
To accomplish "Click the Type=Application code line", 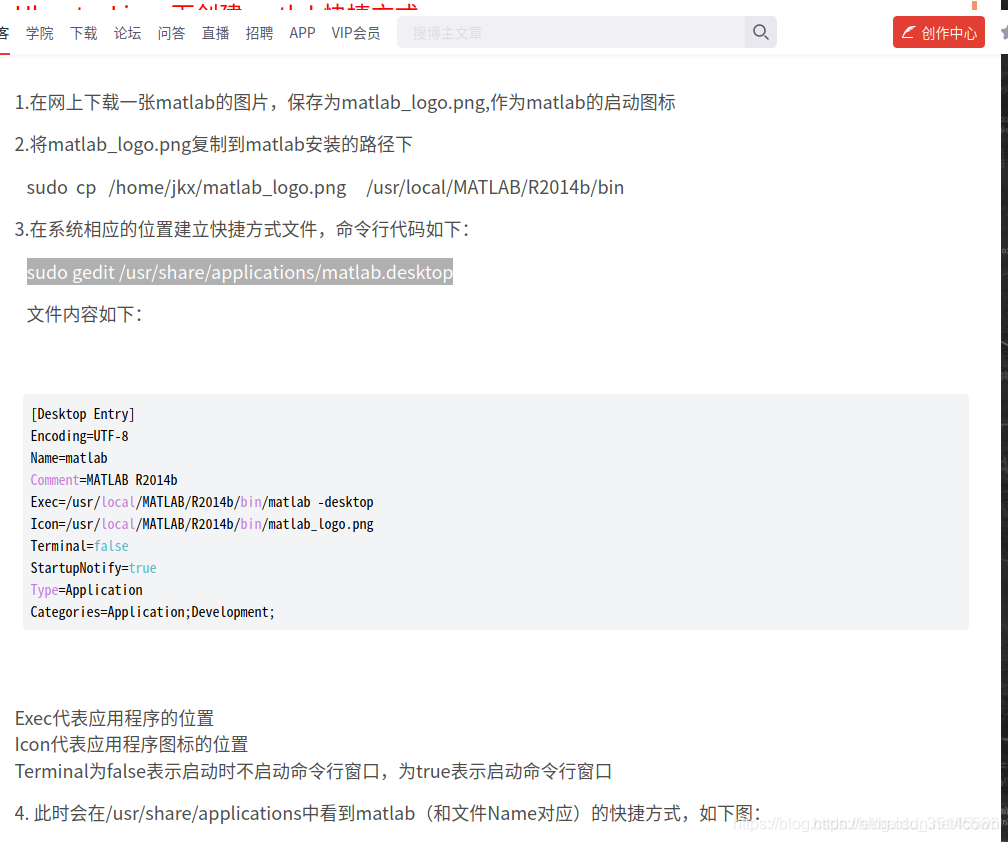I will pyautogui.click(x=86, y=590).
